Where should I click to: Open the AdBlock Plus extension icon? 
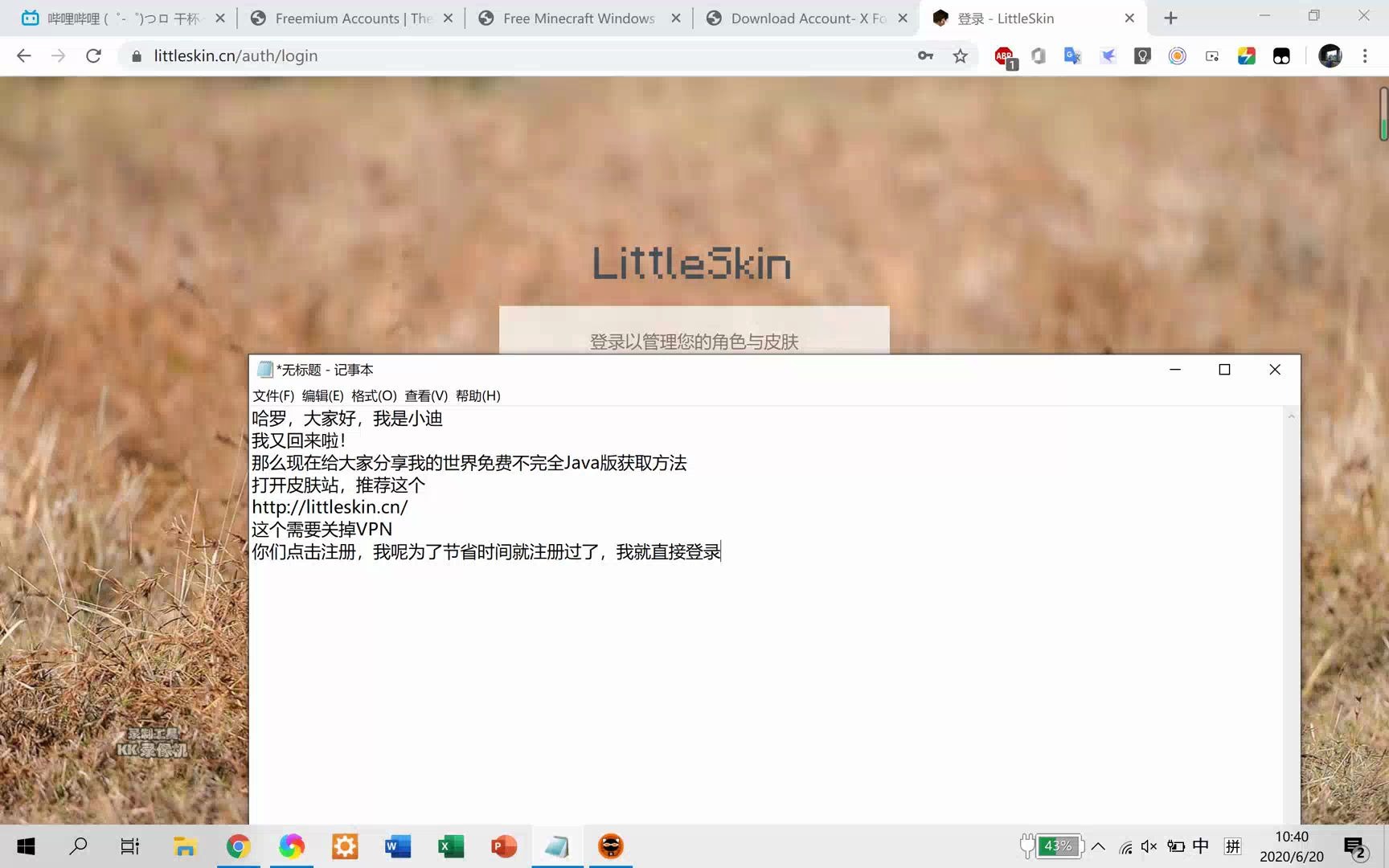point(1005,56)
